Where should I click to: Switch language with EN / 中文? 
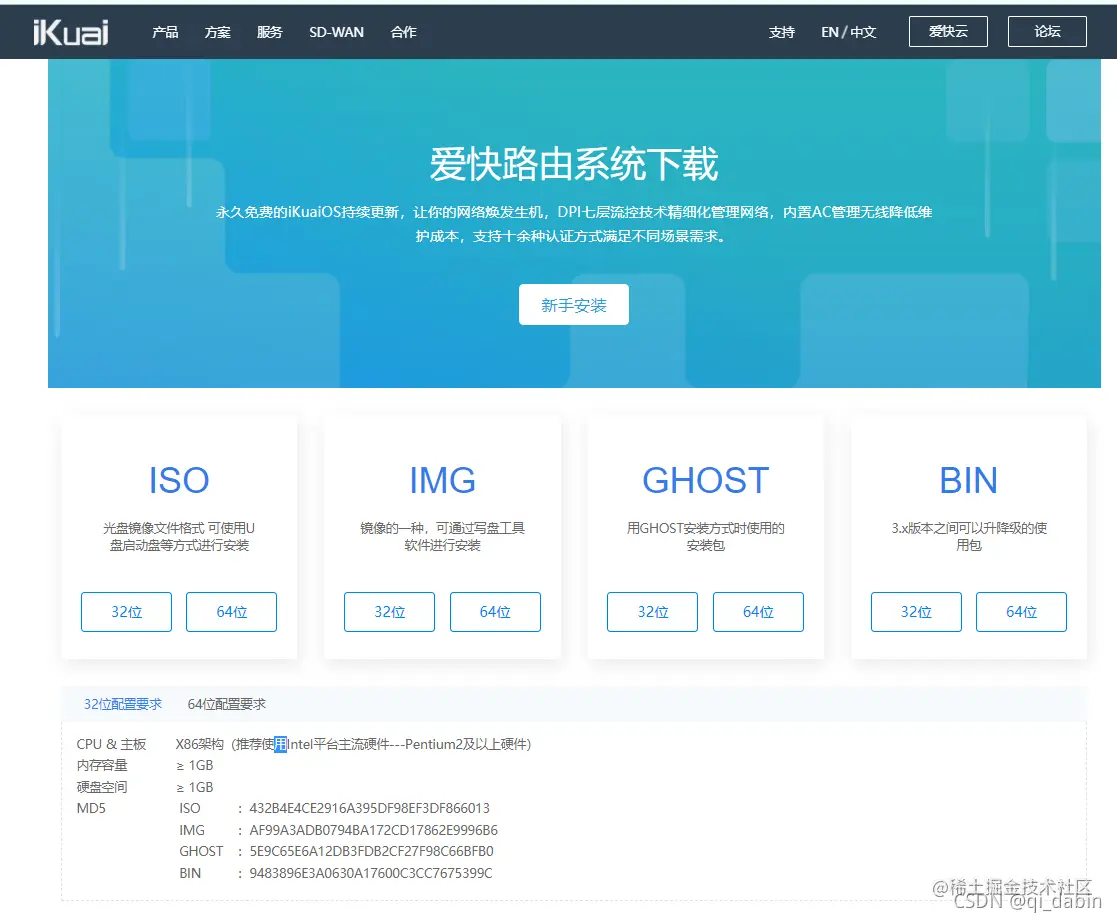click(x=848, y=32)
